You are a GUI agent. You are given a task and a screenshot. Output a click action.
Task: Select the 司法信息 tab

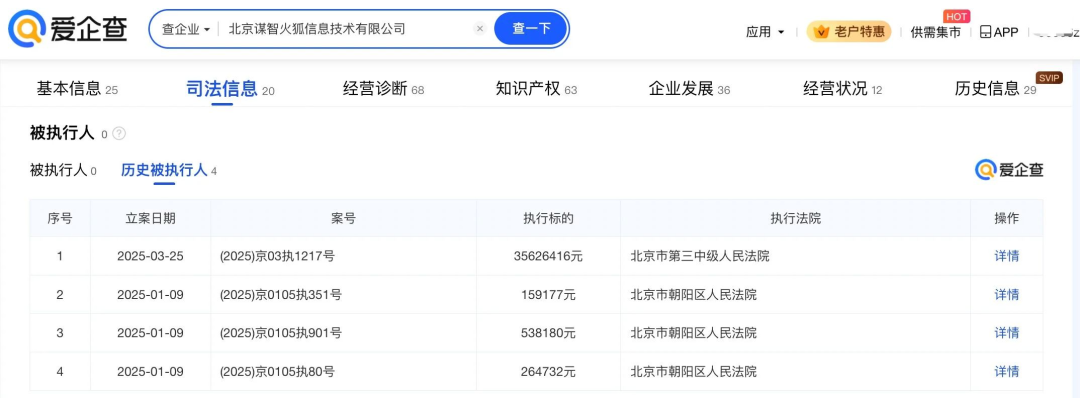231,89
